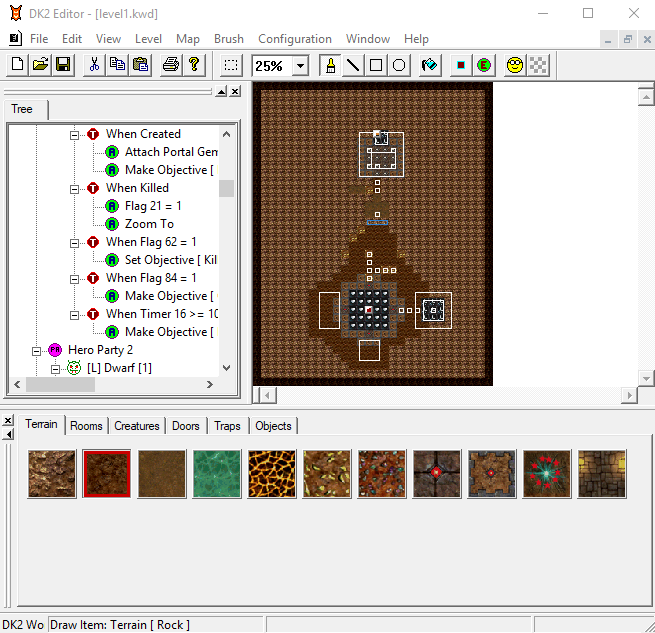Image resolution: width=655 pixels, height=633 pixels.
Task: Open the Map menu
Action: click(x=188, y=39)
